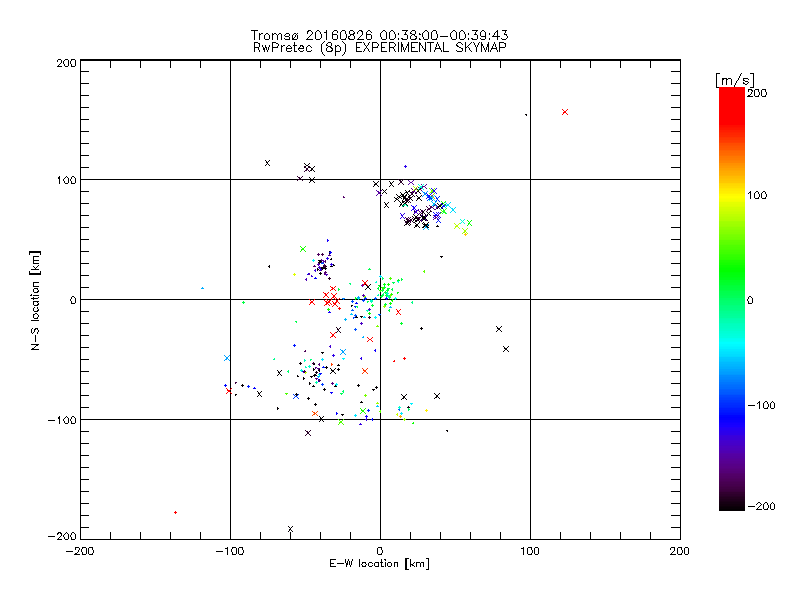Select the N-S axis tick label -200
This screenshot has height=600, width=800.
(x=62, y=536)
